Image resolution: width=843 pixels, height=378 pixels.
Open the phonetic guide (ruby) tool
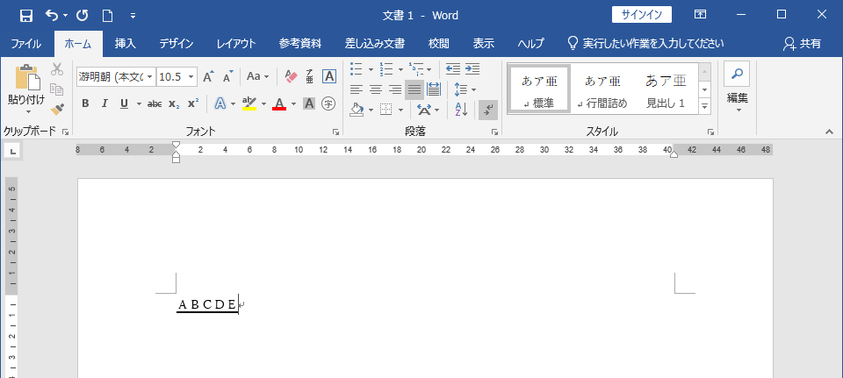coord(310,77)
